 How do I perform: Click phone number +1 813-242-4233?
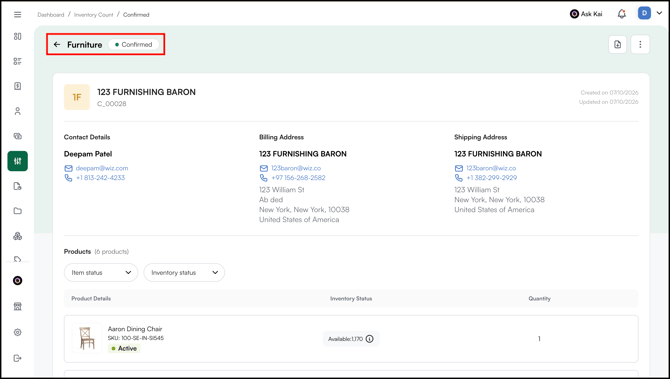point(100,178)
